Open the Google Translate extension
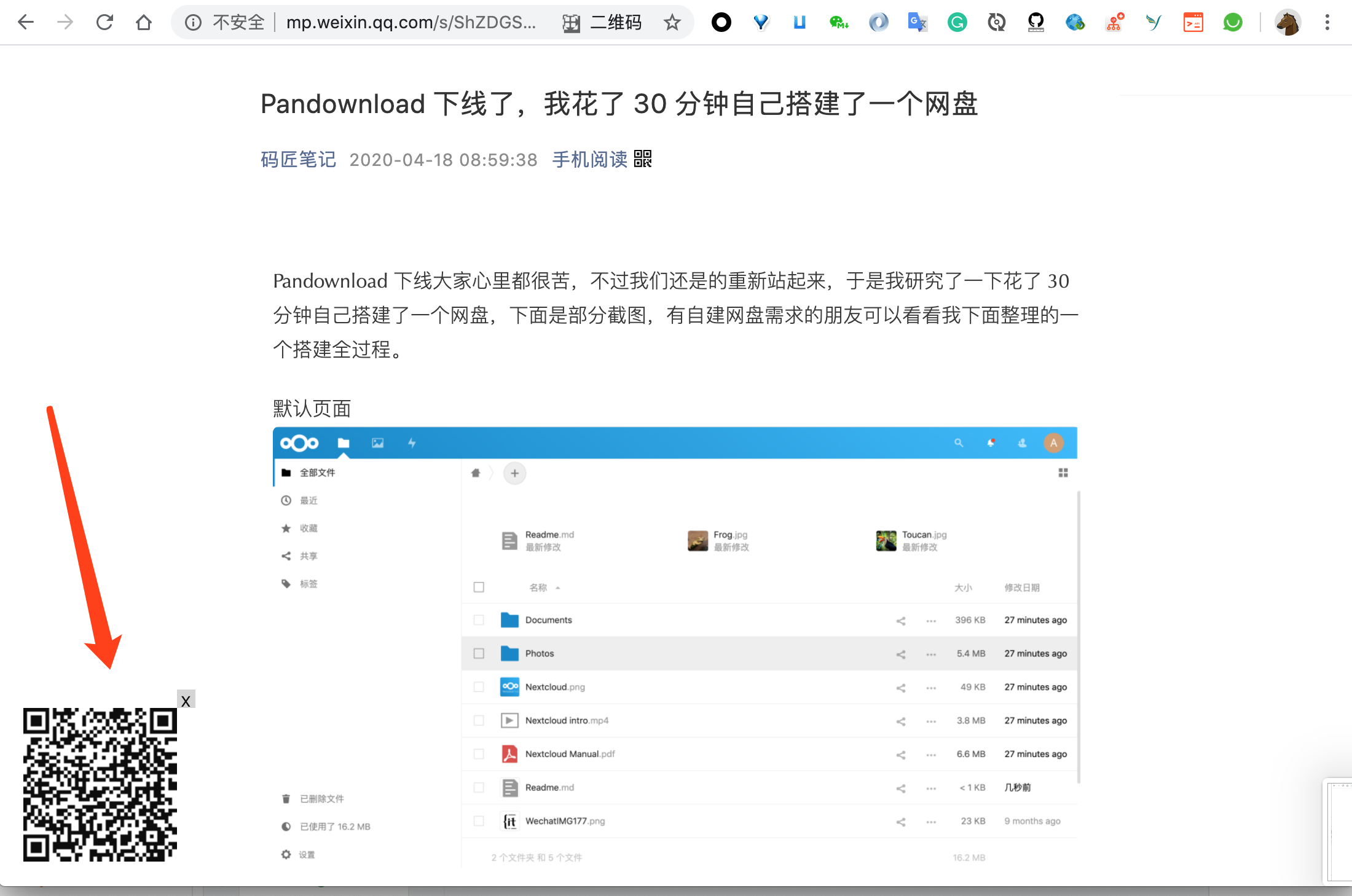The width and height of the screenshot is (1352, 896). pyautogui.click(x=918, y=23)
